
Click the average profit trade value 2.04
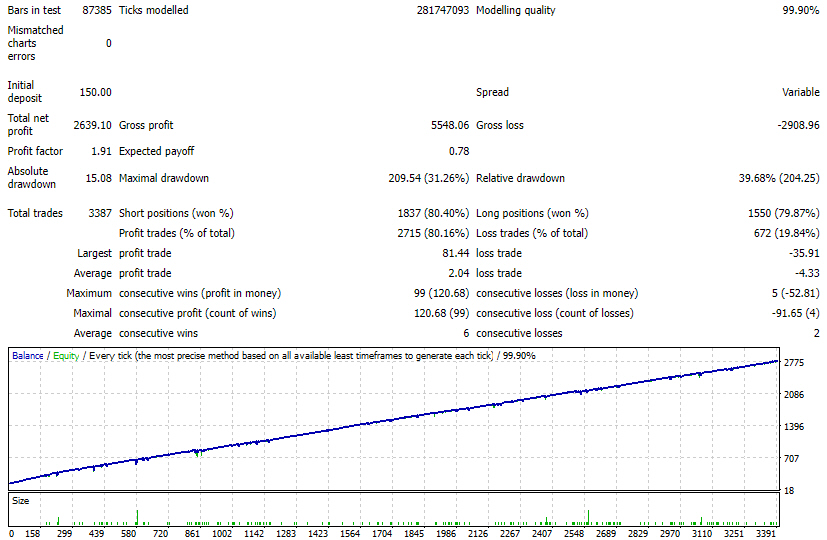459,273
